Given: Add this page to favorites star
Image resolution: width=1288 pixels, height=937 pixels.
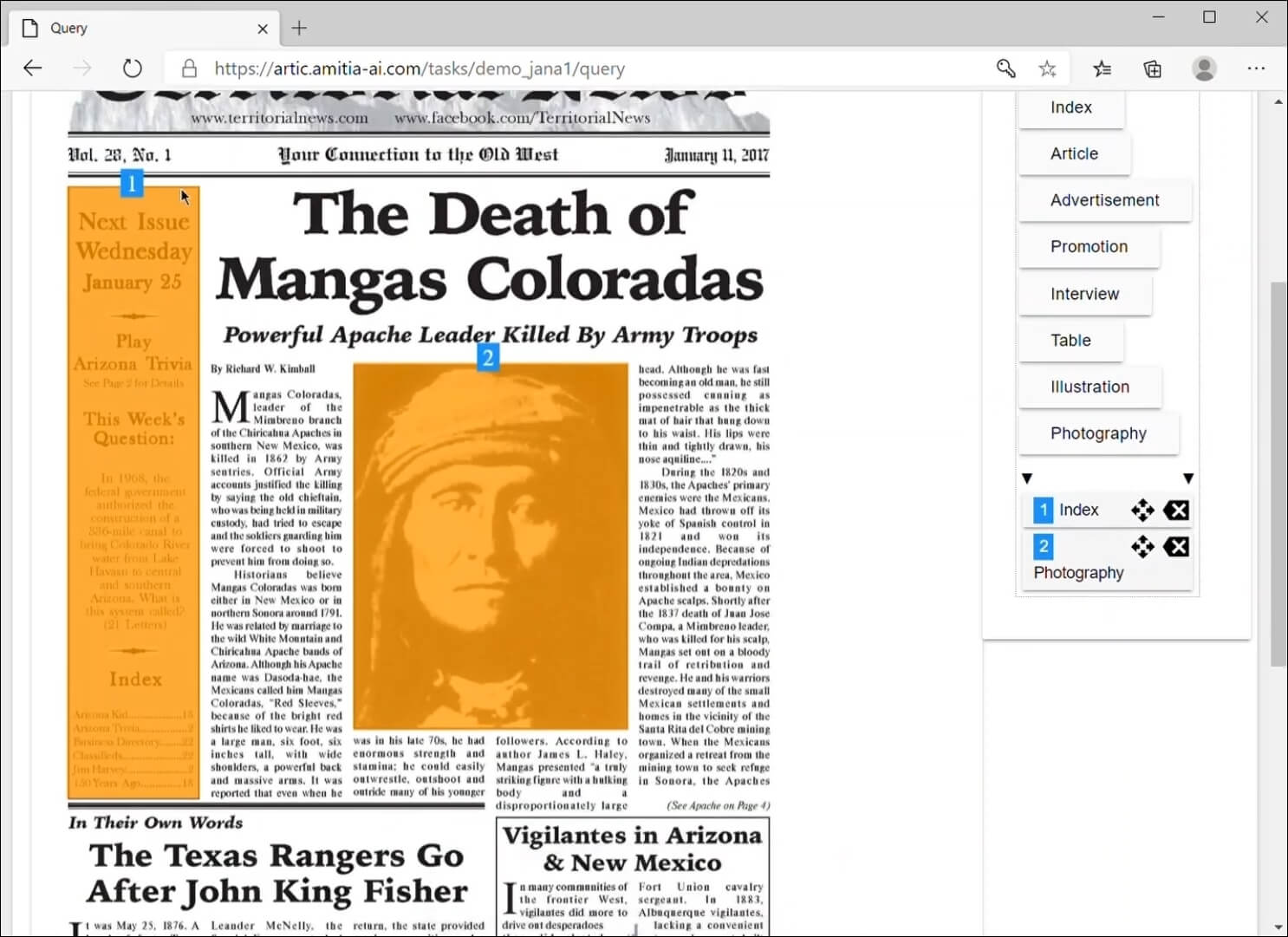Looking at the screenshot, I should (x=1047, y=68).
